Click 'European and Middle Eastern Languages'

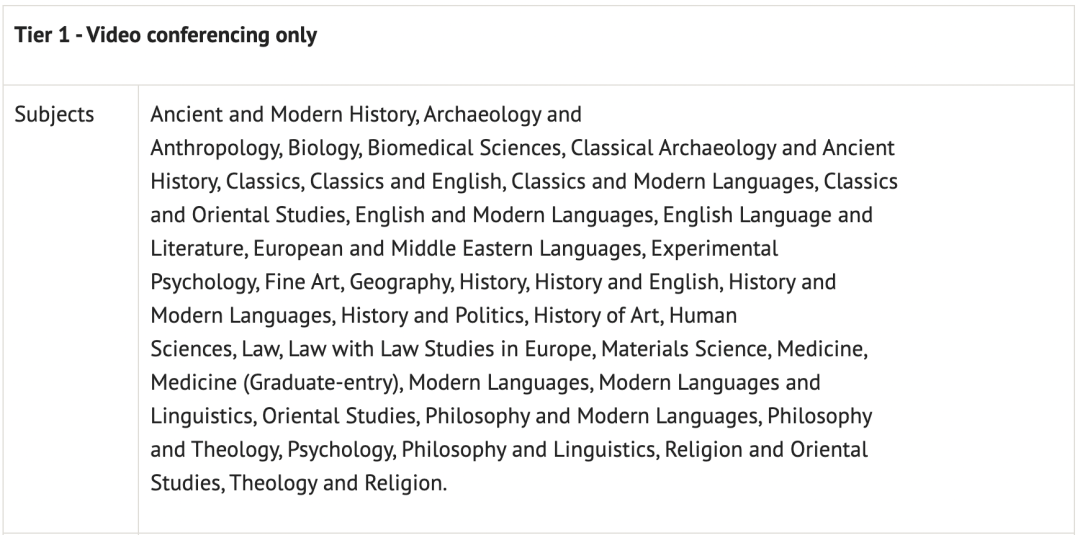[x=448, y=249]
